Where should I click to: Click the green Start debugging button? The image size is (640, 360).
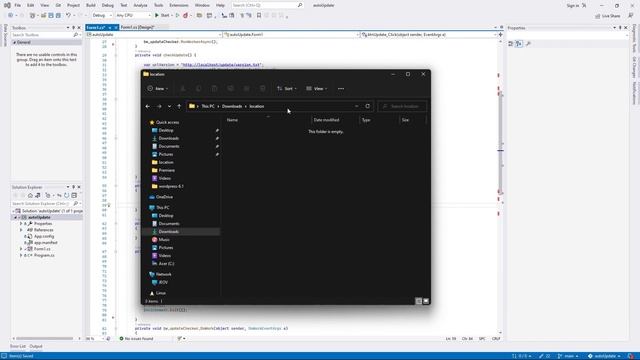pos(162,16)
